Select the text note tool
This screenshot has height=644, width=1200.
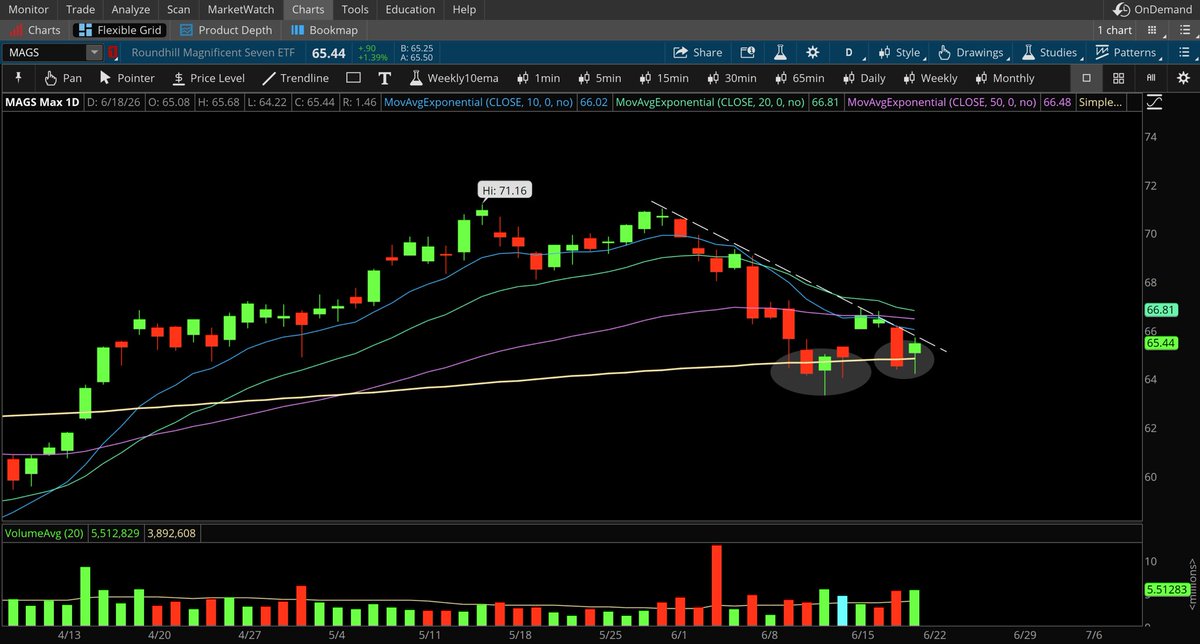click(x=384, y=78)
